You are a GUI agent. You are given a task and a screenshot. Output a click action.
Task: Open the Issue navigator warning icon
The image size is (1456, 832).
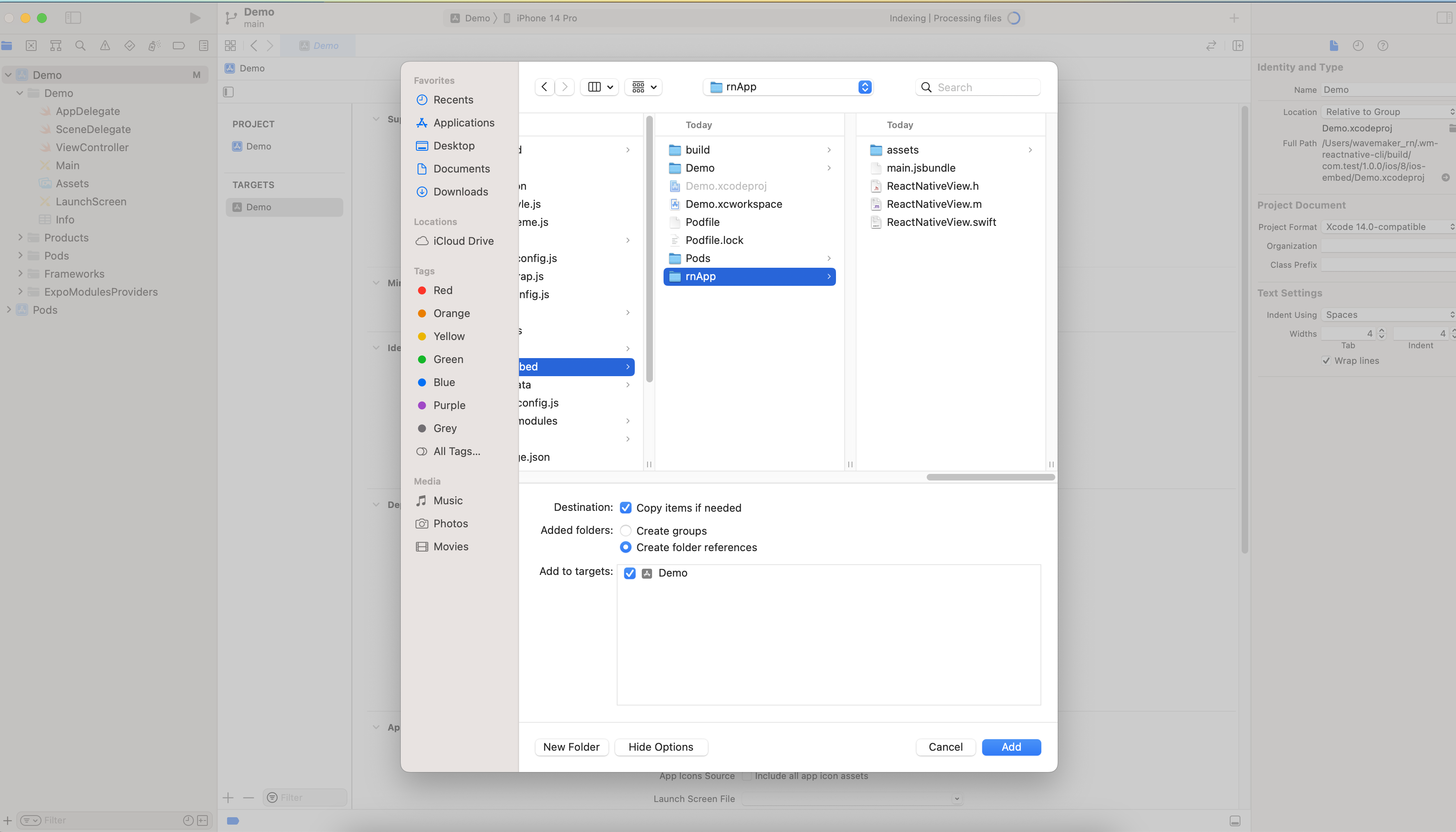click(x=105, y=46)
